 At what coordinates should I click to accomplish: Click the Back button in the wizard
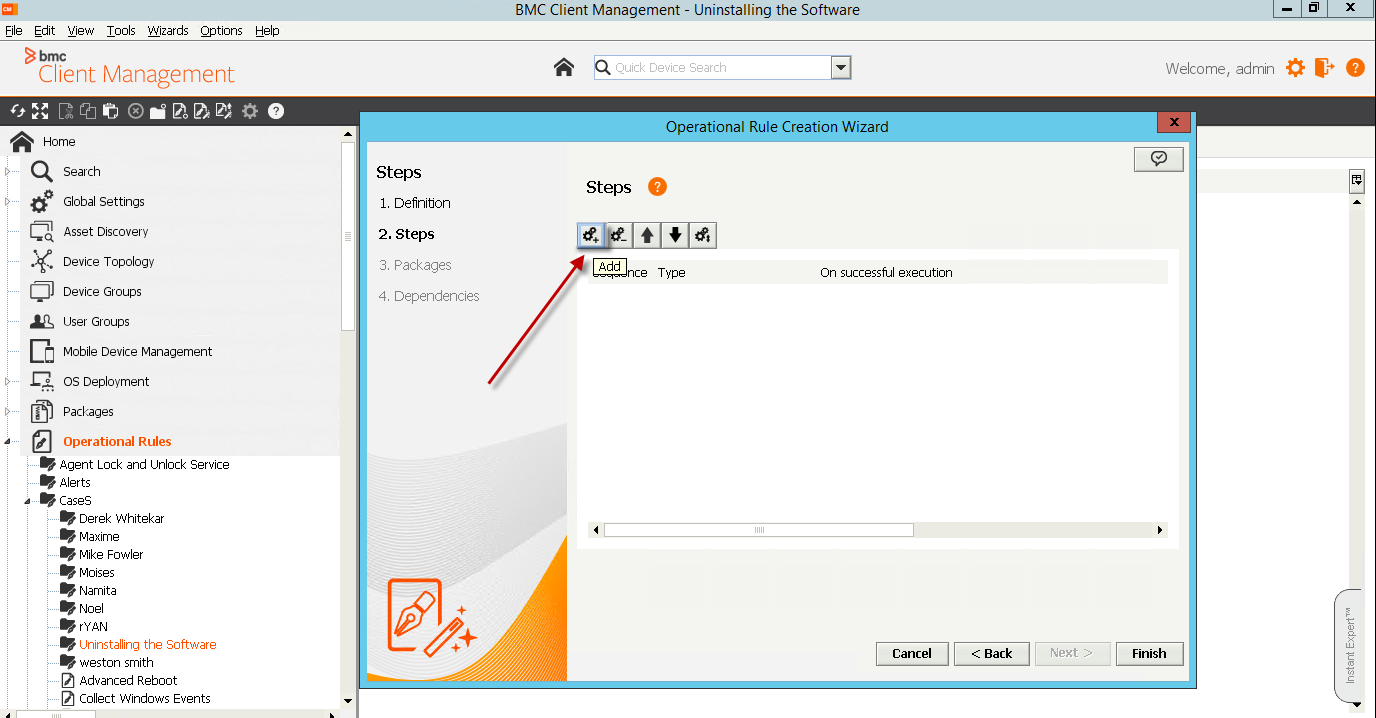pos(990,653)
